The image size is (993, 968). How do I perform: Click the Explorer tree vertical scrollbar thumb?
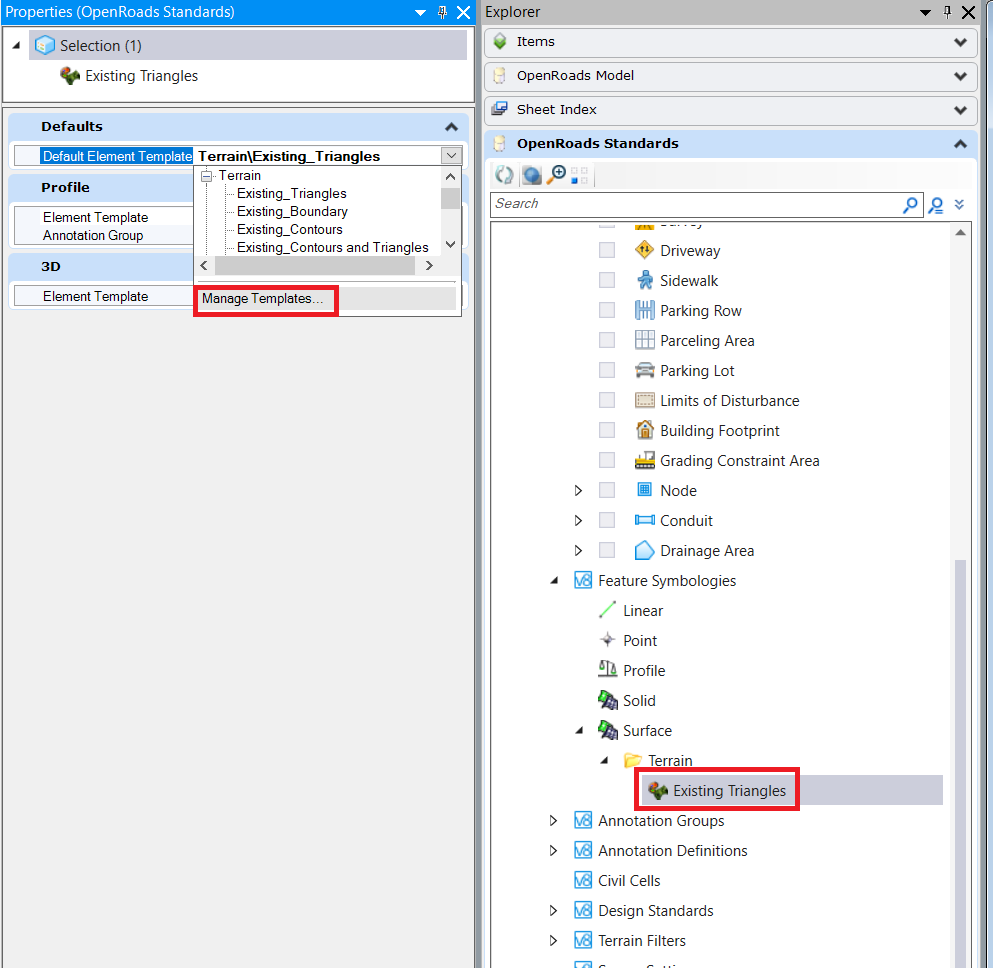point(960,763)
